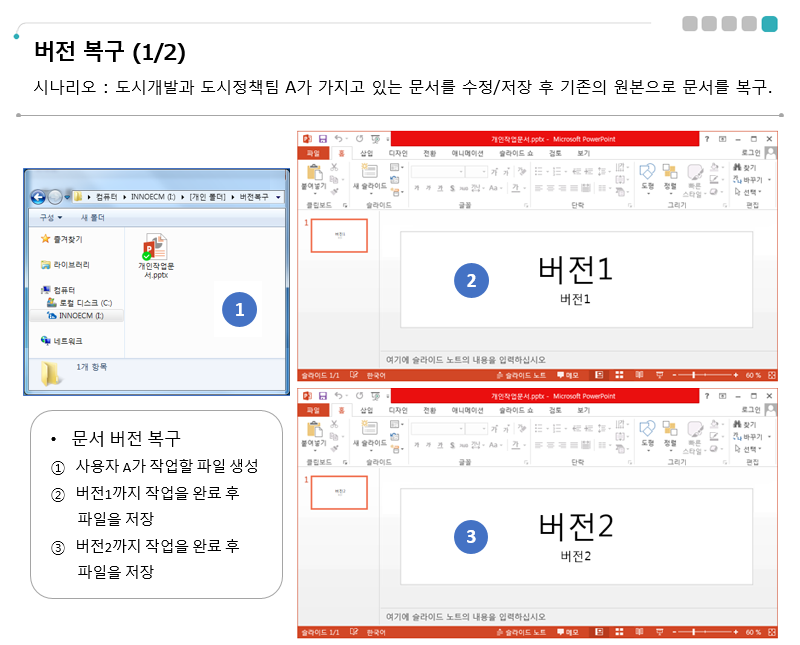Switch to 삽입 tab in 버전1 window

tap(366, 153)
